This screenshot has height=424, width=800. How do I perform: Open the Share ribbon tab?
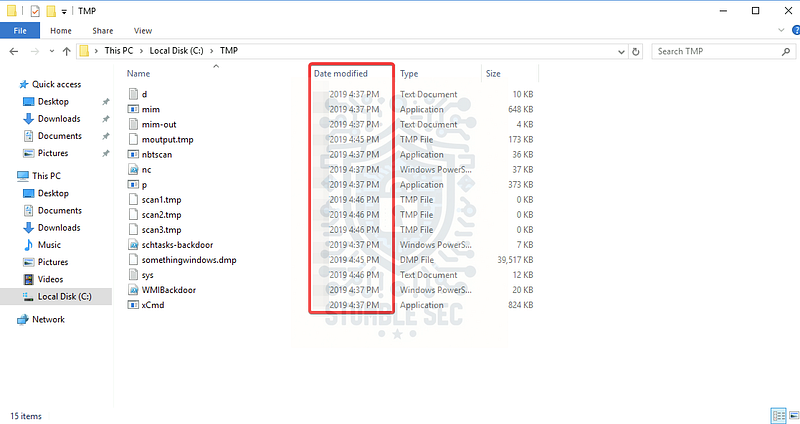click(x=103, y=31)
